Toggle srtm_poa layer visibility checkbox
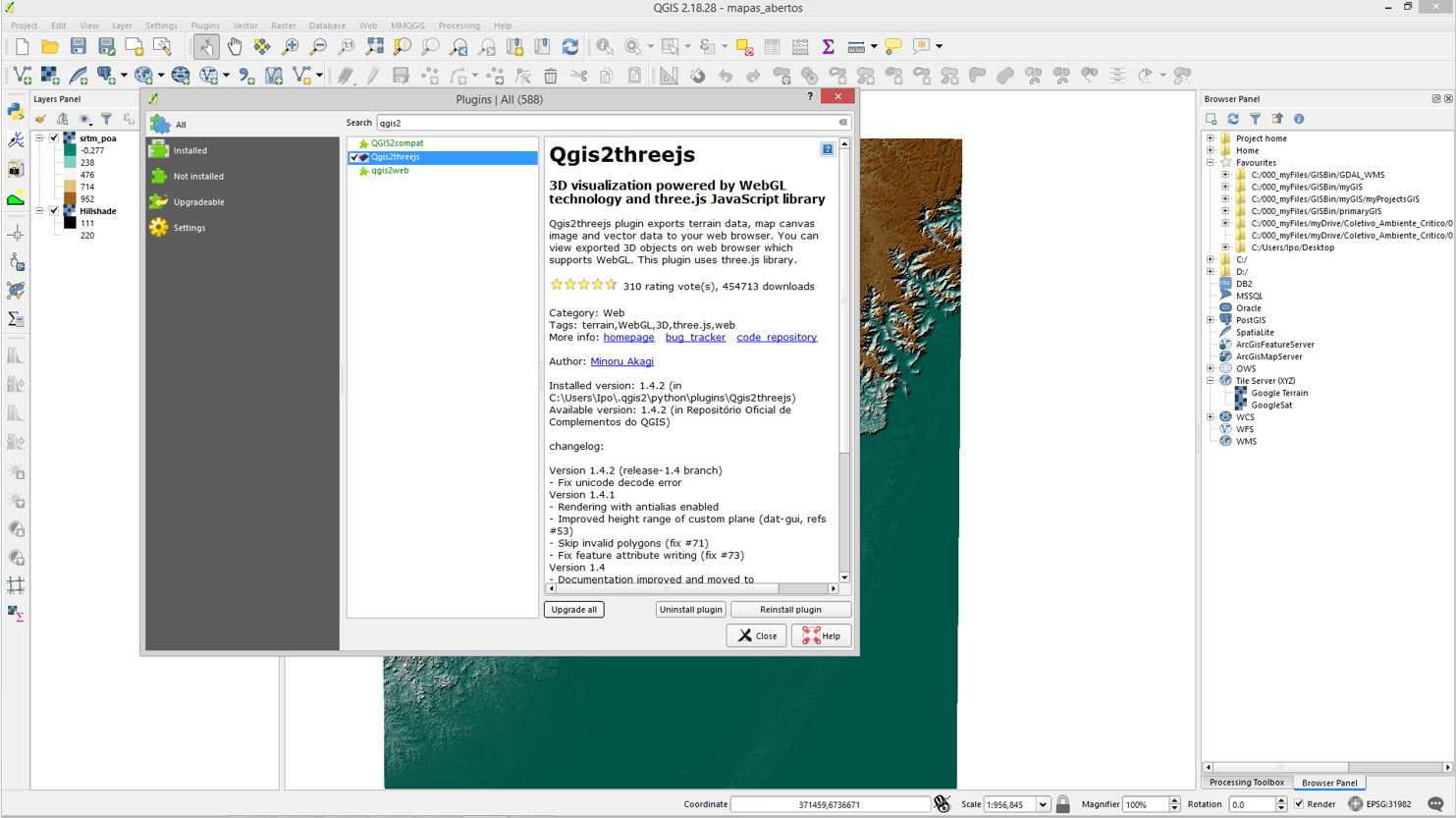Screen dimensions: 1456x818 click(x=55, y=138)
